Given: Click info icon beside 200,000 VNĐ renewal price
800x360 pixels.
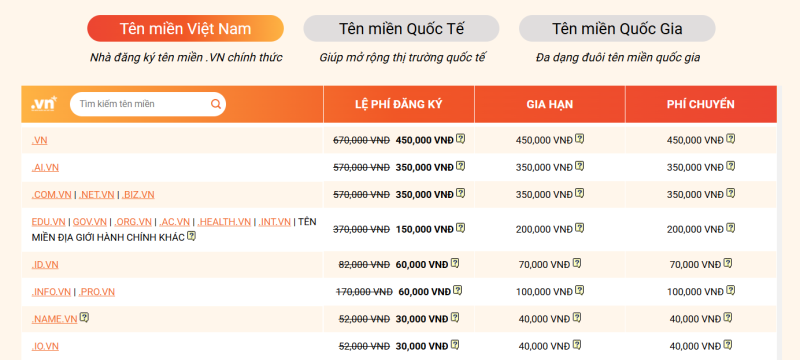Looking at the screenshot, I should (580, 228).
